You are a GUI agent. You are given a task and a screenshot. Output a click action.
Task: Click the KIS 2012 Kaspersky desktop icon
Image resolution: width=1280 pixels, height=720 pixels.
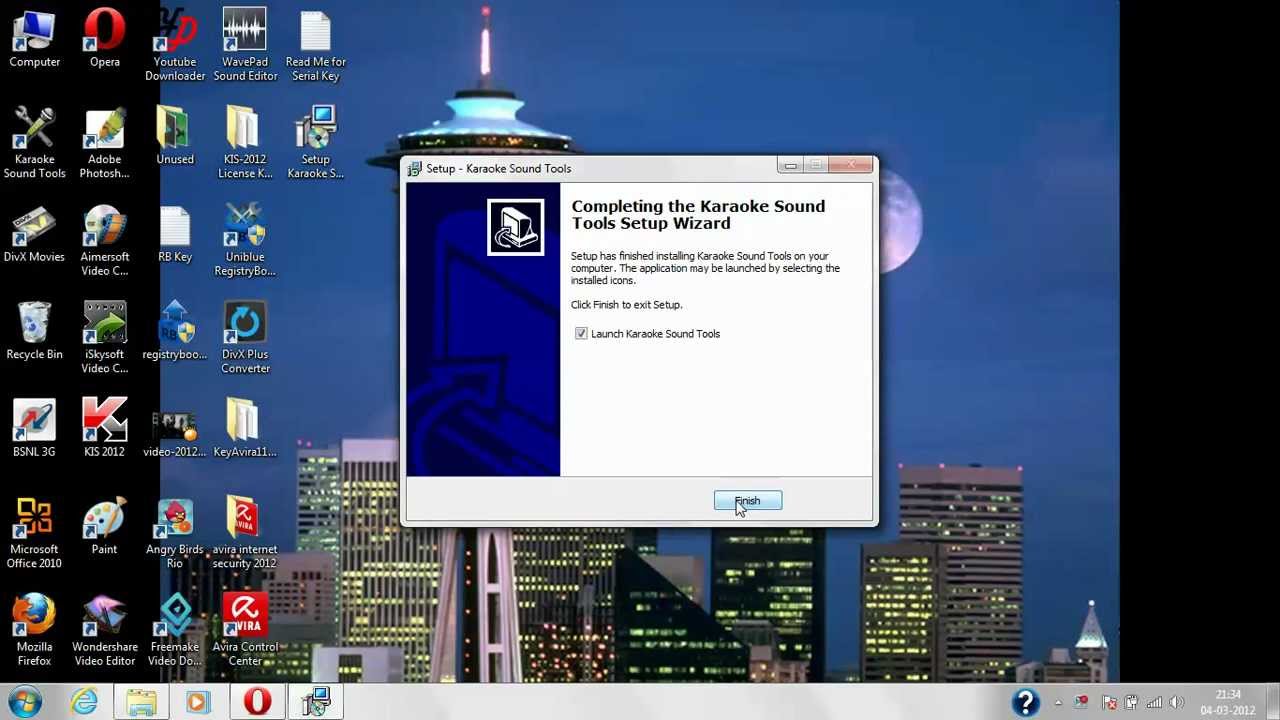pyautogui.click(x=104, y=422)
